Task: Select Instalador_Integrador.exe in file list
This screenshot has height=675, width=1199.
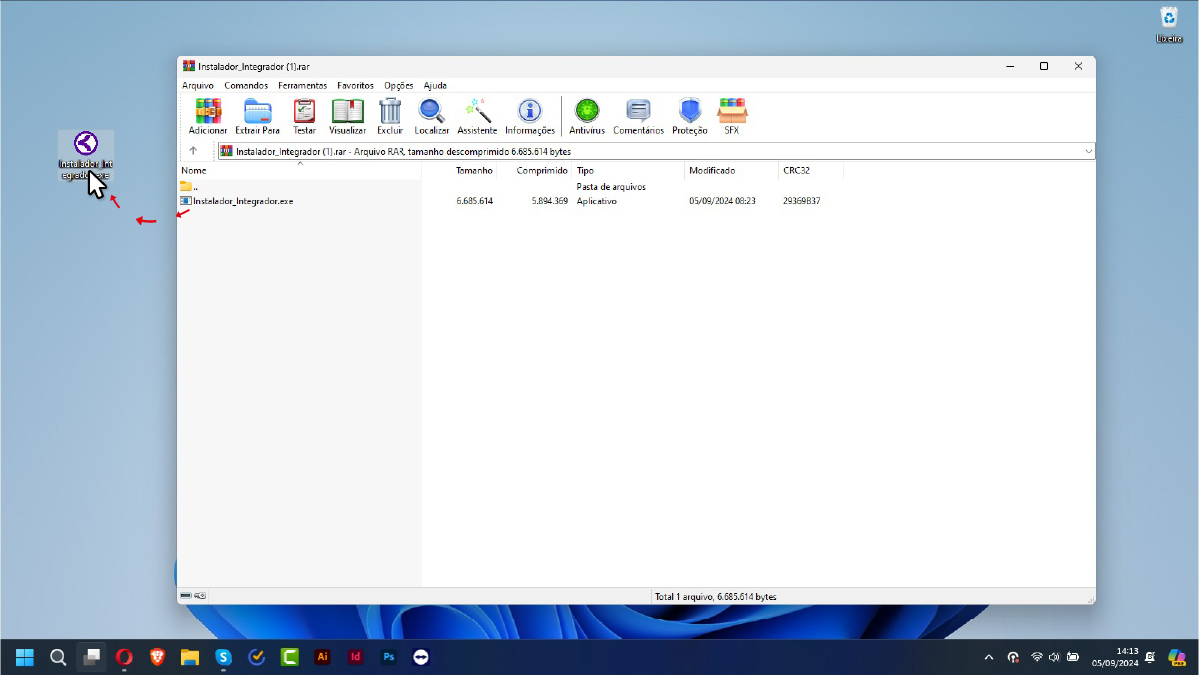Action: click(x=243, y=201)
